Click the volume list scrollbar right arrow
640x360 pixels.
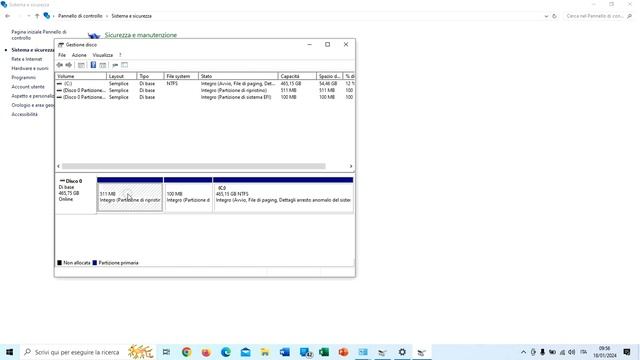(351, 166)
